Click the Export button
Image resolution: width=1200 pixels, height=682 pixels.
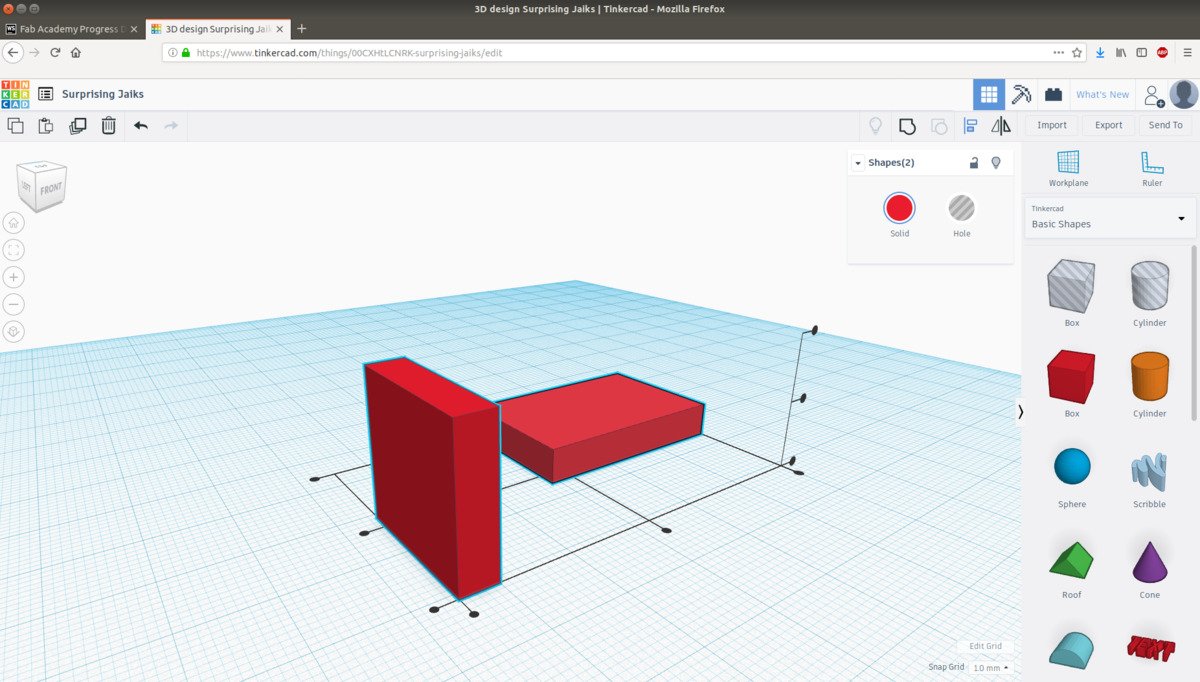[x=1109, y=125]
